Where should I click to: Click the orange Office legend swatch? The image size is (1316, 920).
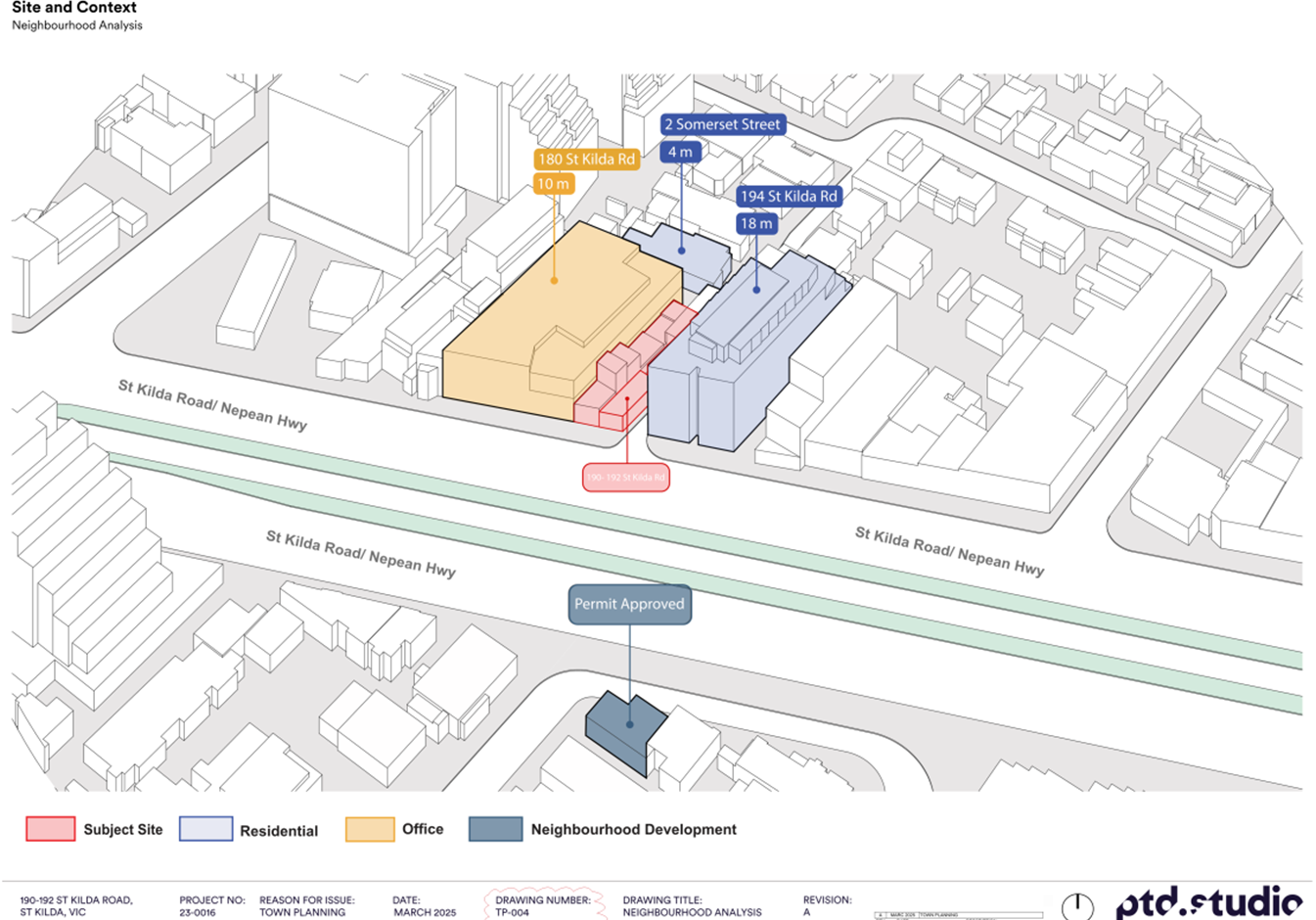[370, 829]
